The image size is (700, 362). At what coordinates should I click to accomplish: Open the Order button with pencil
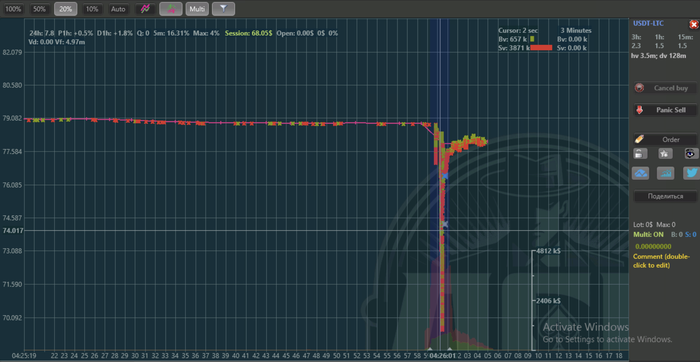[665, 139]
